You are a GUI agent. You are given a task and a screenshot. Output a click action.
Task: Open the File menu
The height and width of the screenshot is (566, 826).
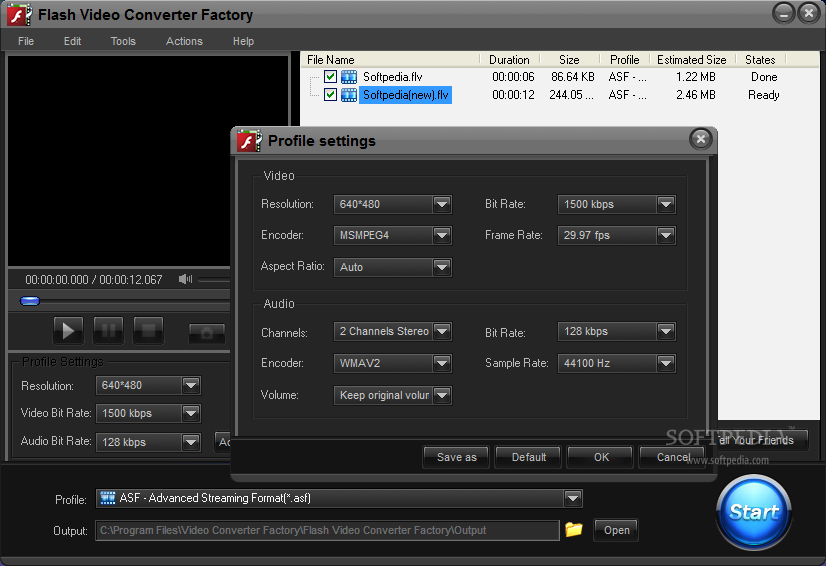coord(26,41)
